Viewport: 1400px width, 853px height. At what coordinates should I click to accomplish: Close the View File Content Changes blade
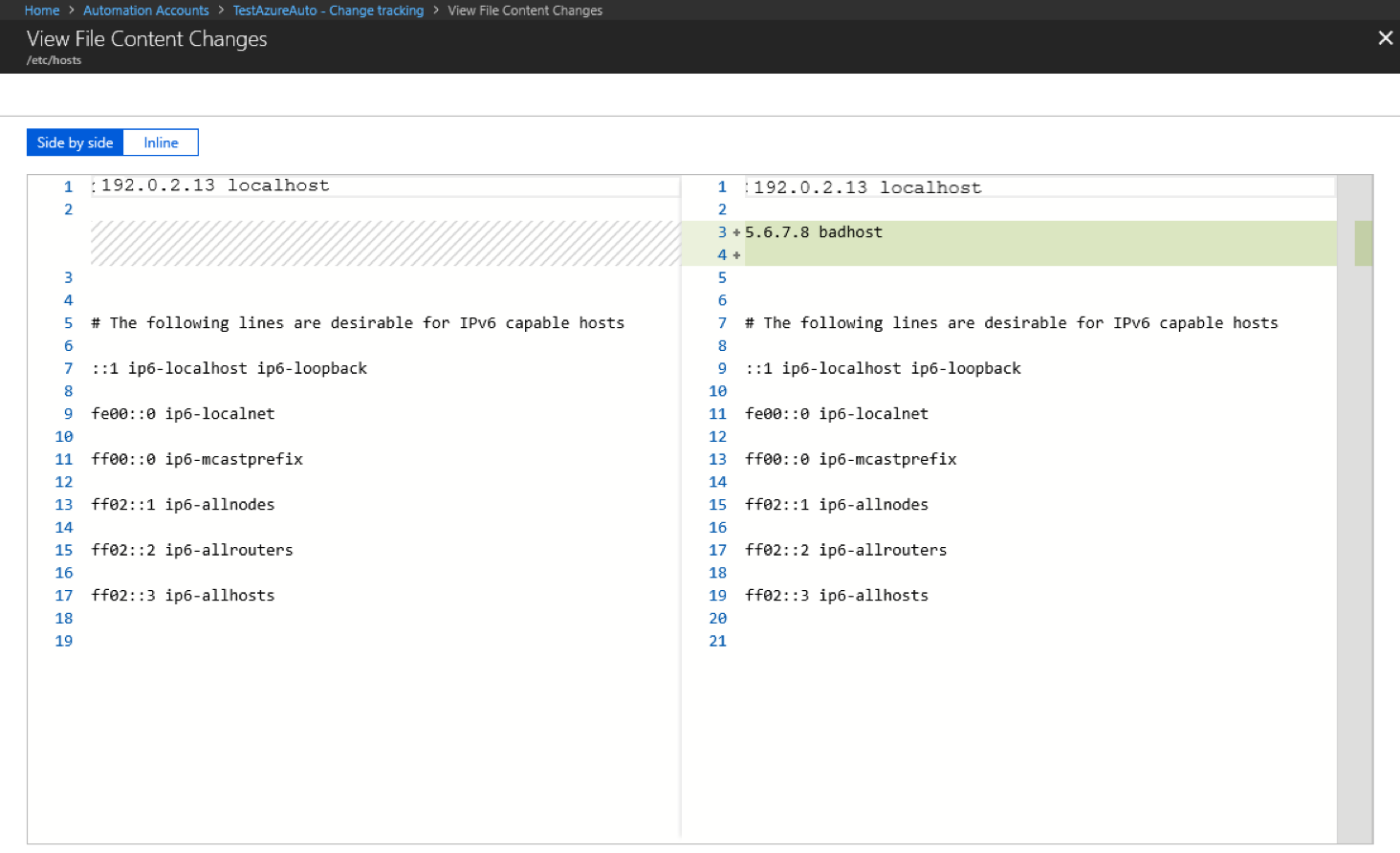click(x=1385, y=37)
